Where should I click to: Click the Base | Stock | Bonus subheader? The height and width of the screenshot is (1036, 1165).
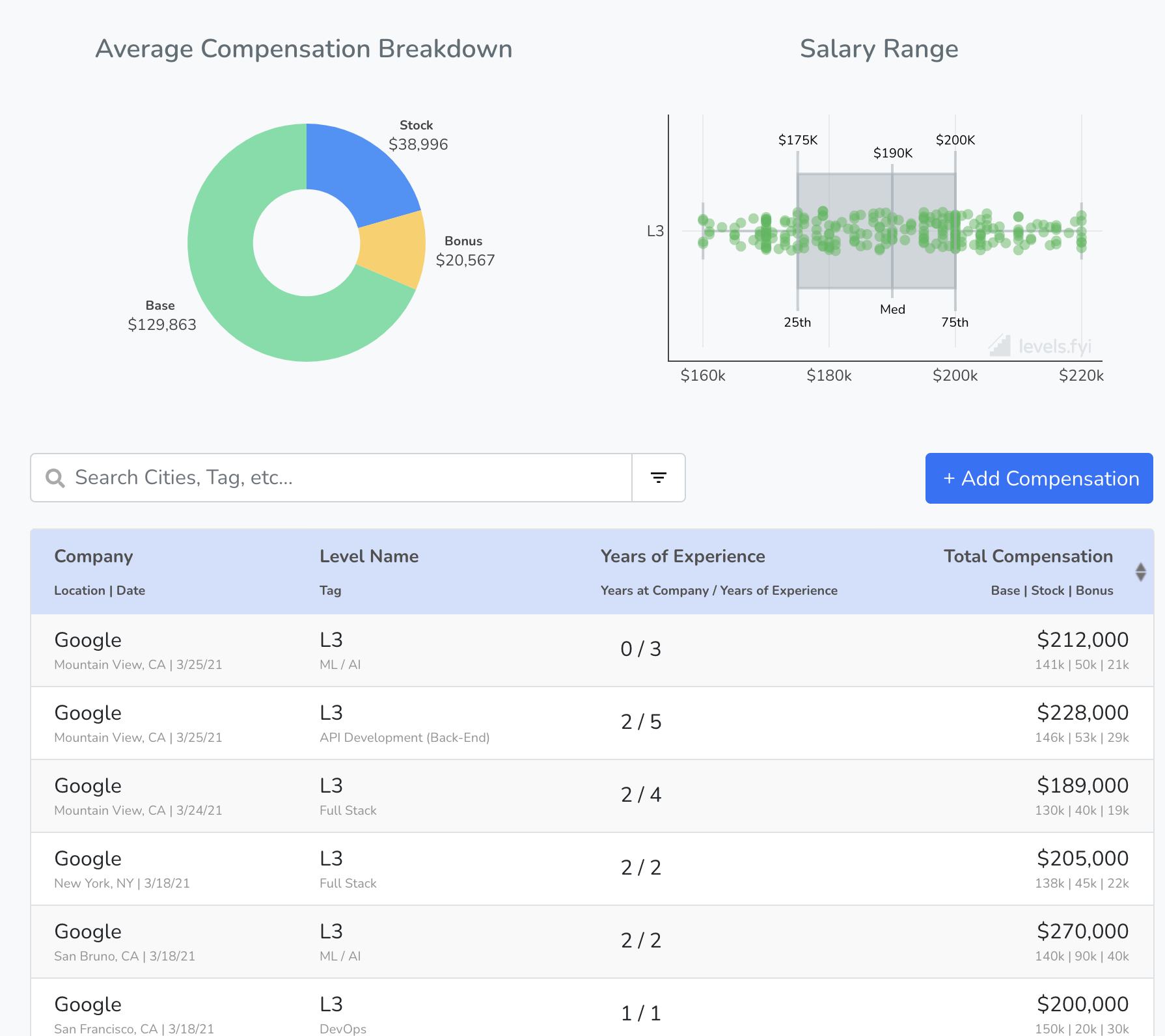pos(1052,590)
